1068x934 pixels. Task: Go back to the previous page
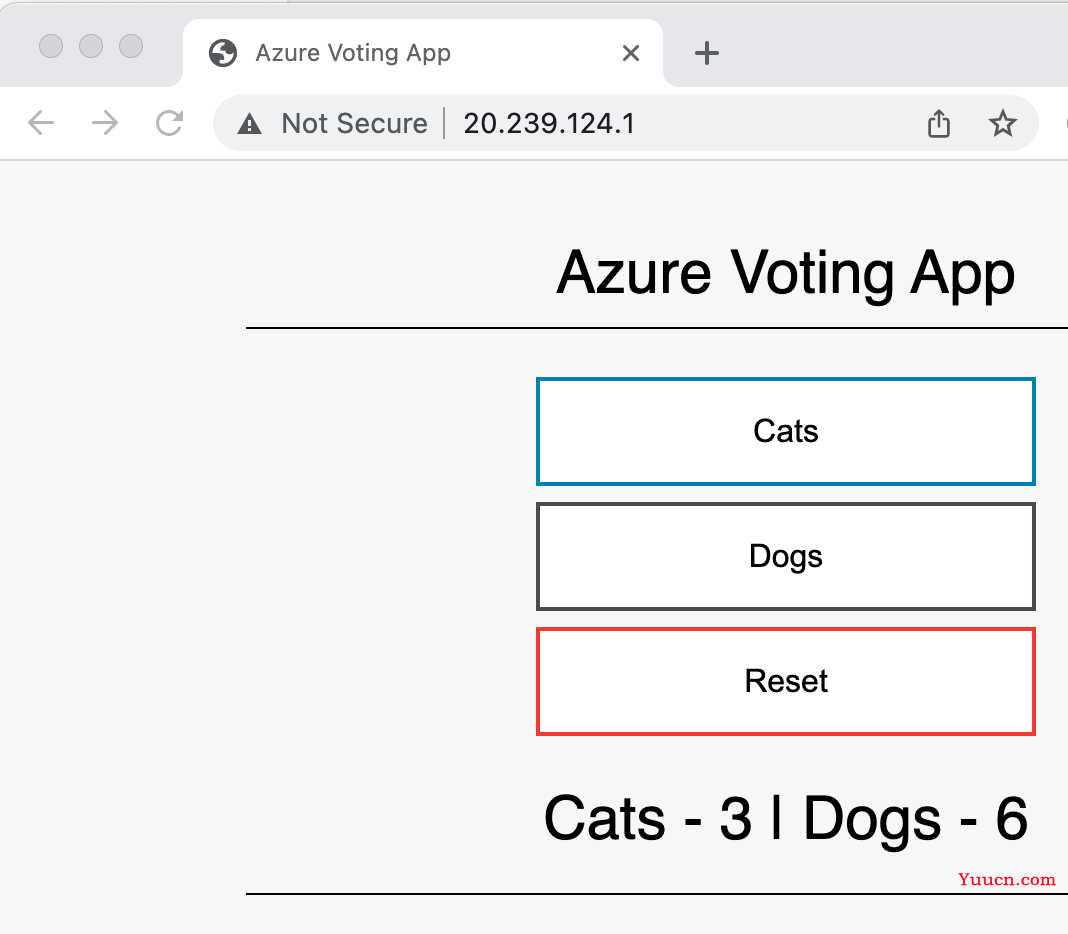[x=41, y=123]
